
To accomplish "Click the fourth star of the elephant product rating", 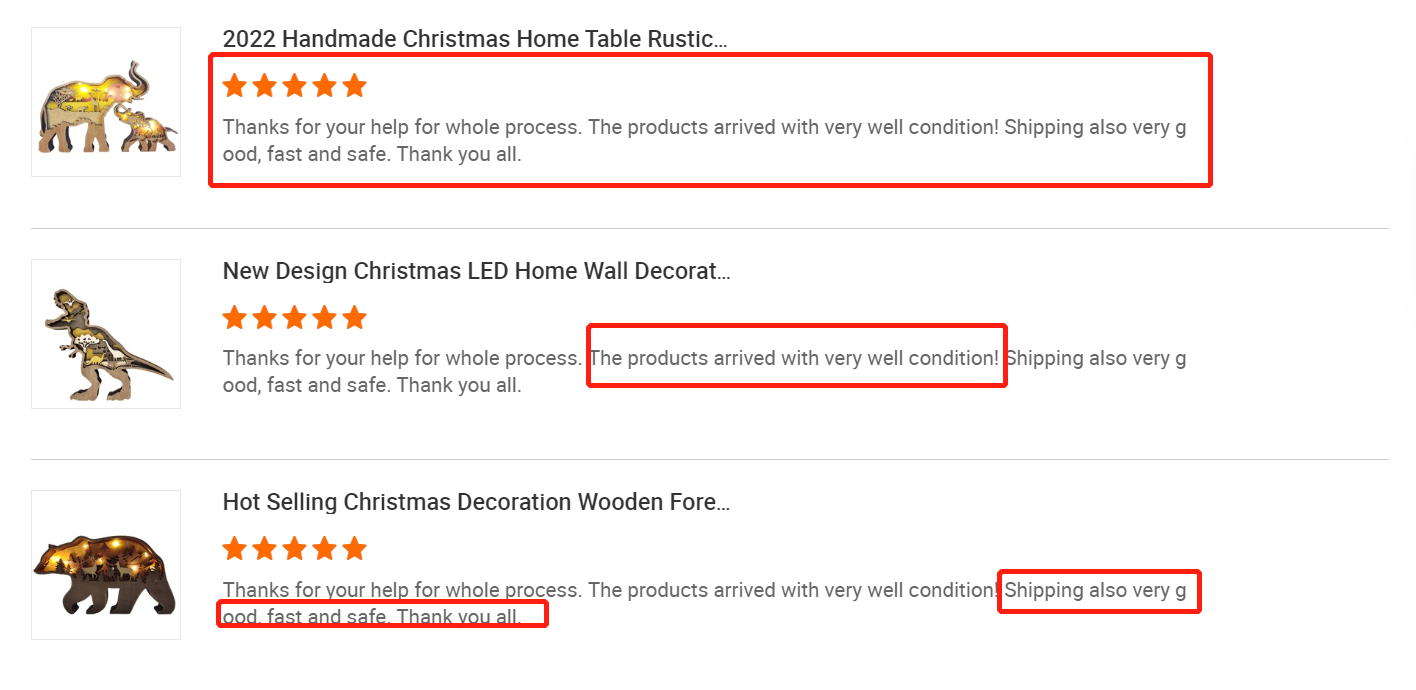I will pos(325,86).
